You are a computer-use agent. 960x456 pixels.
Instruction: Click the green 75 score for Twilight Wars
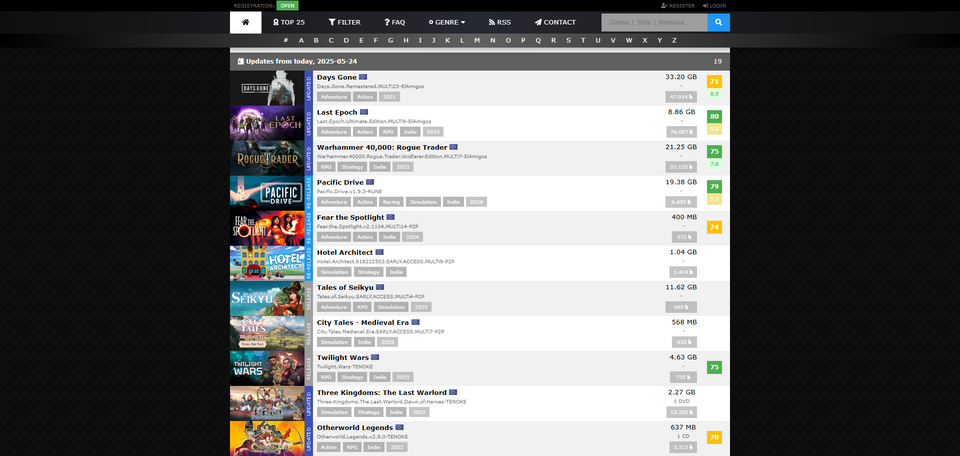tap(714, 367)
